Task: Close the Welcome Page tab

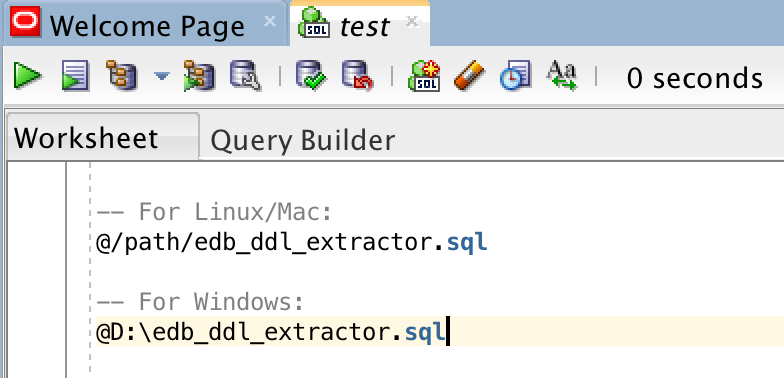Action: 270,21
